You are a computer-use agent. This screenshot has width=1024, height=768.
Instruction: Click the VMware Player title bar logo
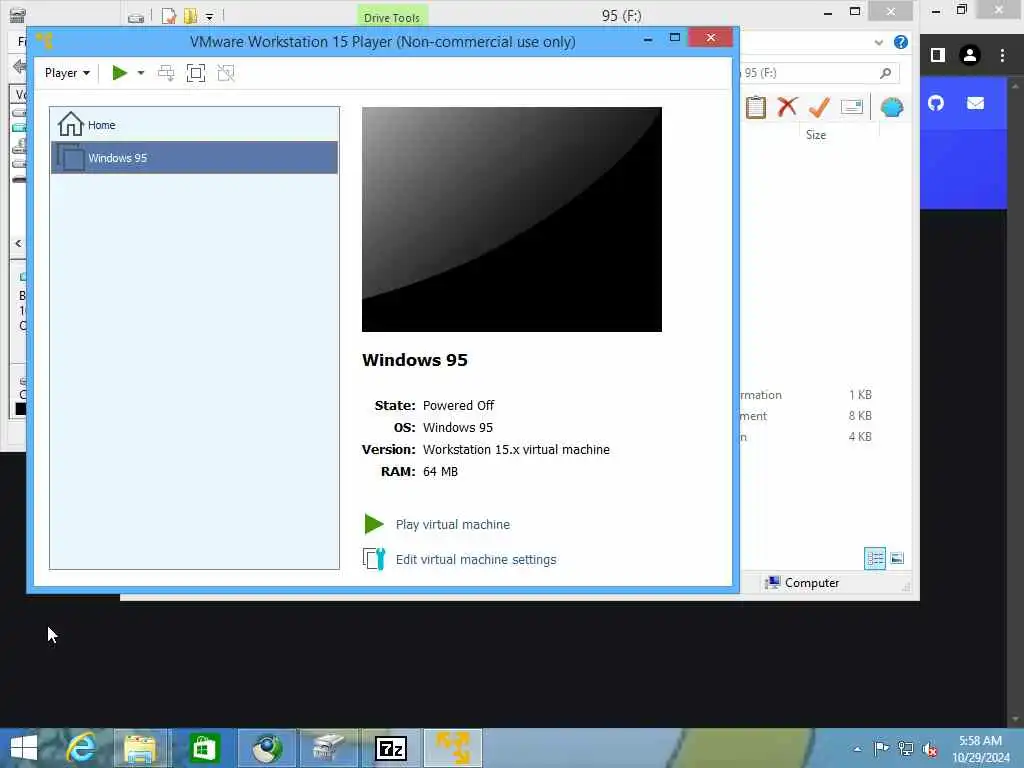[44, 41]
